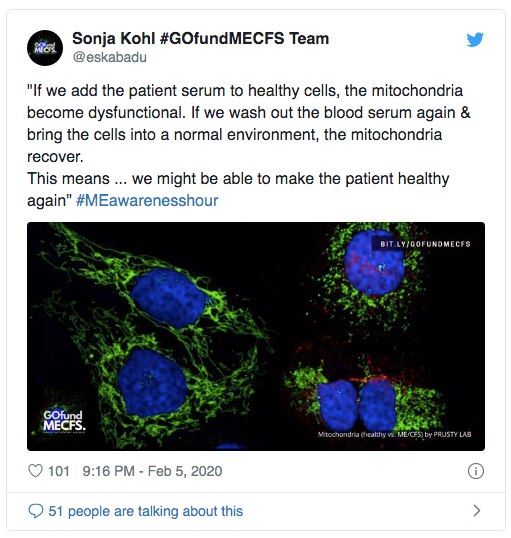Open the tweet info circle icon
Viewport: 511px width, 538px height.
[x=476, y=471]
